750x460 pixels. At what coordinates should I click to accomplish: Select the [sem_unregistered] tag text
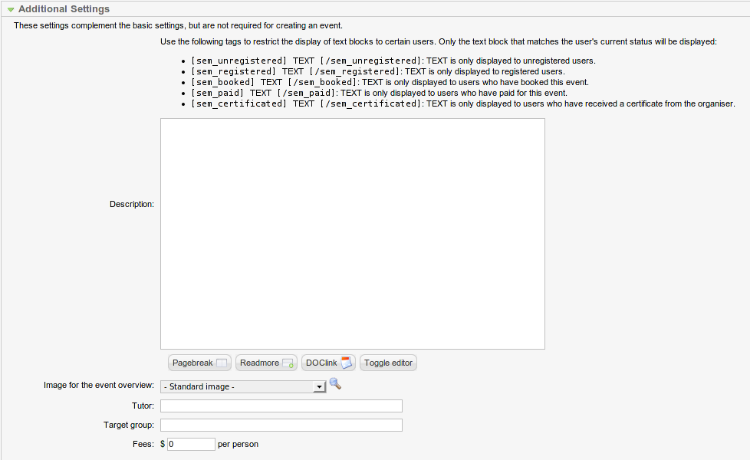click(239, 61)
